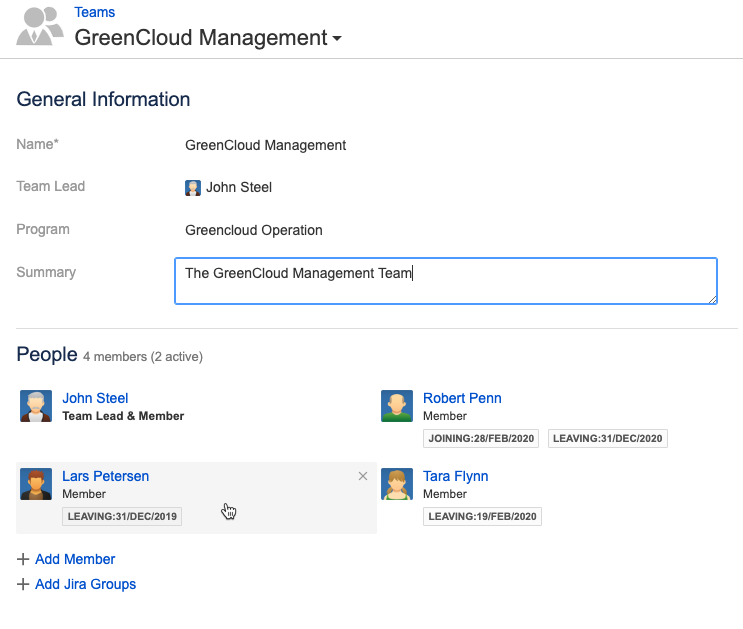Click the Program value Greencloud Operation

pos(253,230)
